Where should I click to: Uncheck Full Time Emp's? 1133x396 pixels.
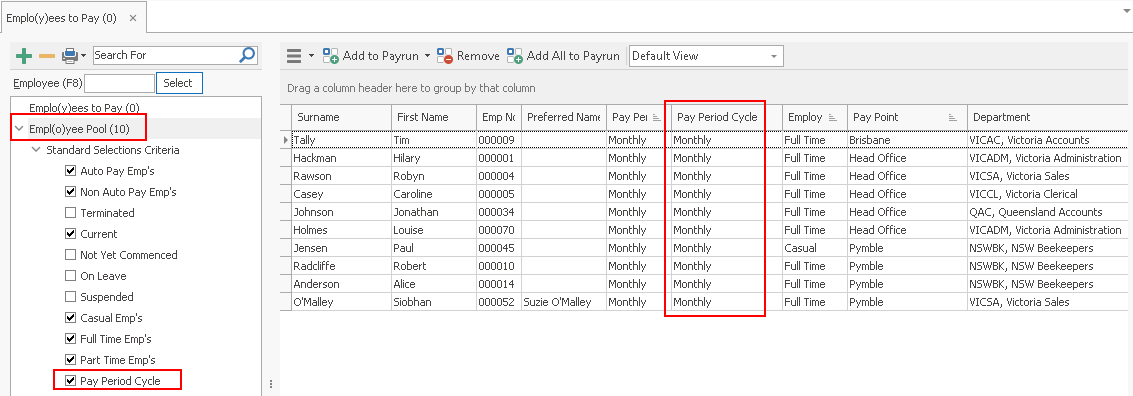[70, 339]
